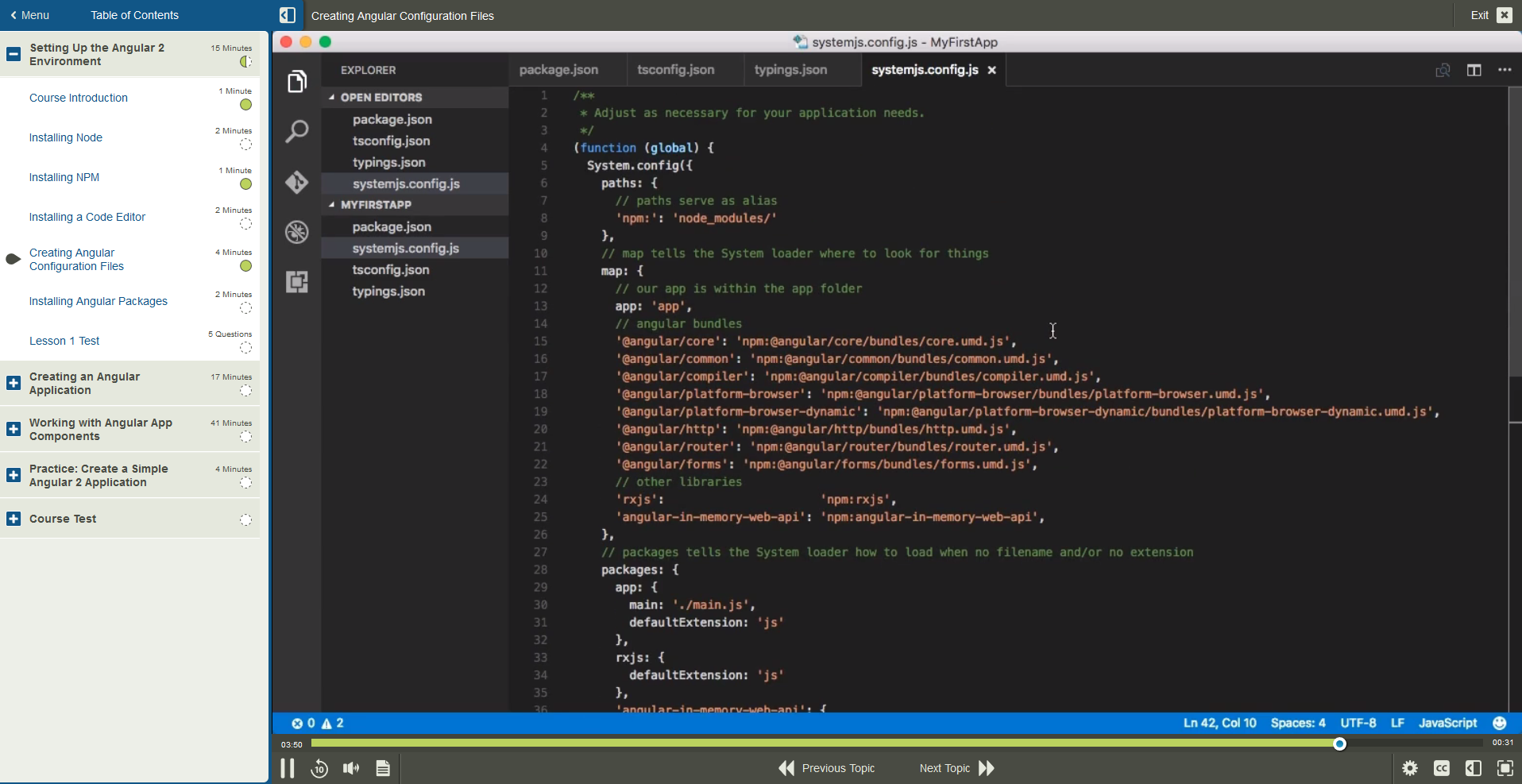Viewport: 1522px width, 784px height.
Task: Enable closed captions with the CC button
Action: click(1443, 768)
